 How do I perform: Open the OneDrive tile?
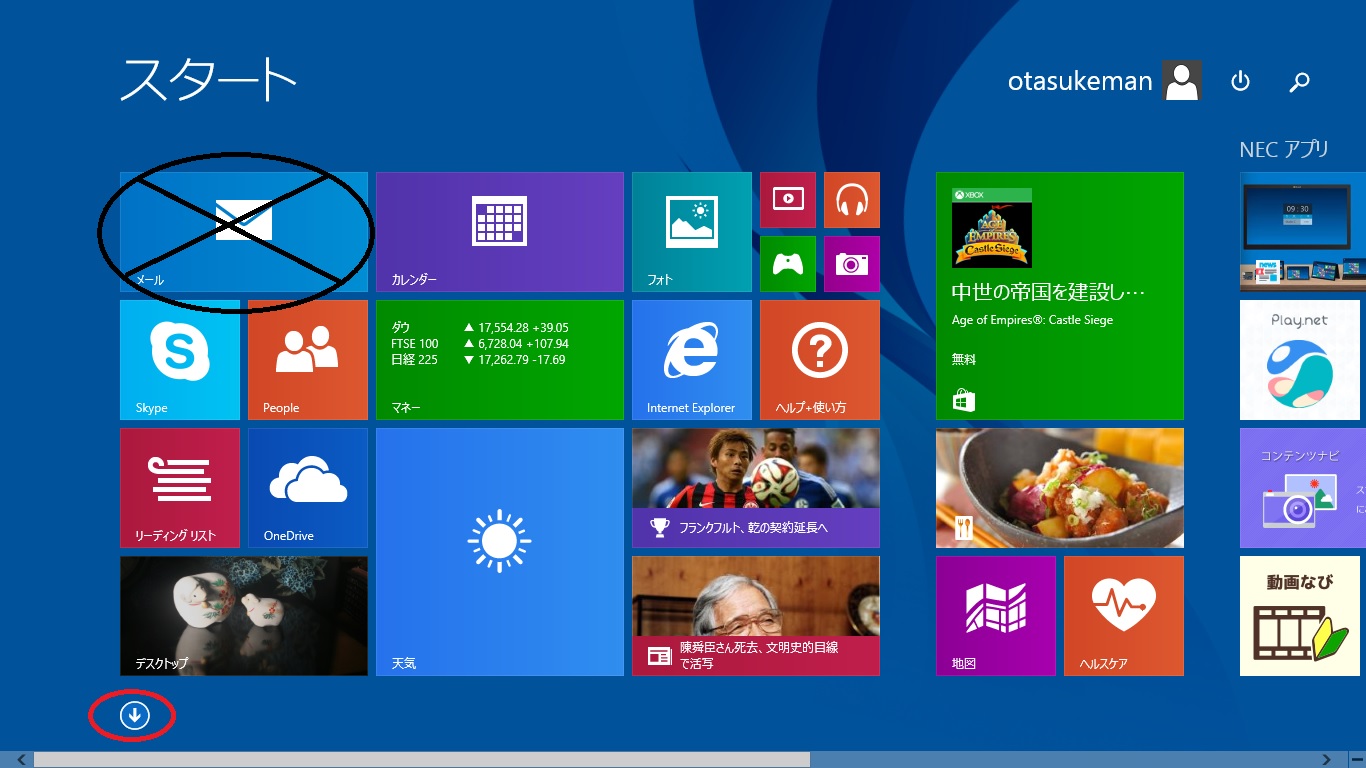tap(308, 488)
